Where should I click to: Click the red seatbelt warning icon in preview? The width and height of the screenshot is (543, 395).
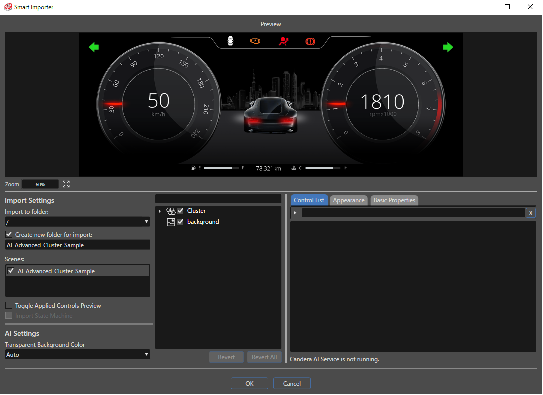[x=283, y=41]
